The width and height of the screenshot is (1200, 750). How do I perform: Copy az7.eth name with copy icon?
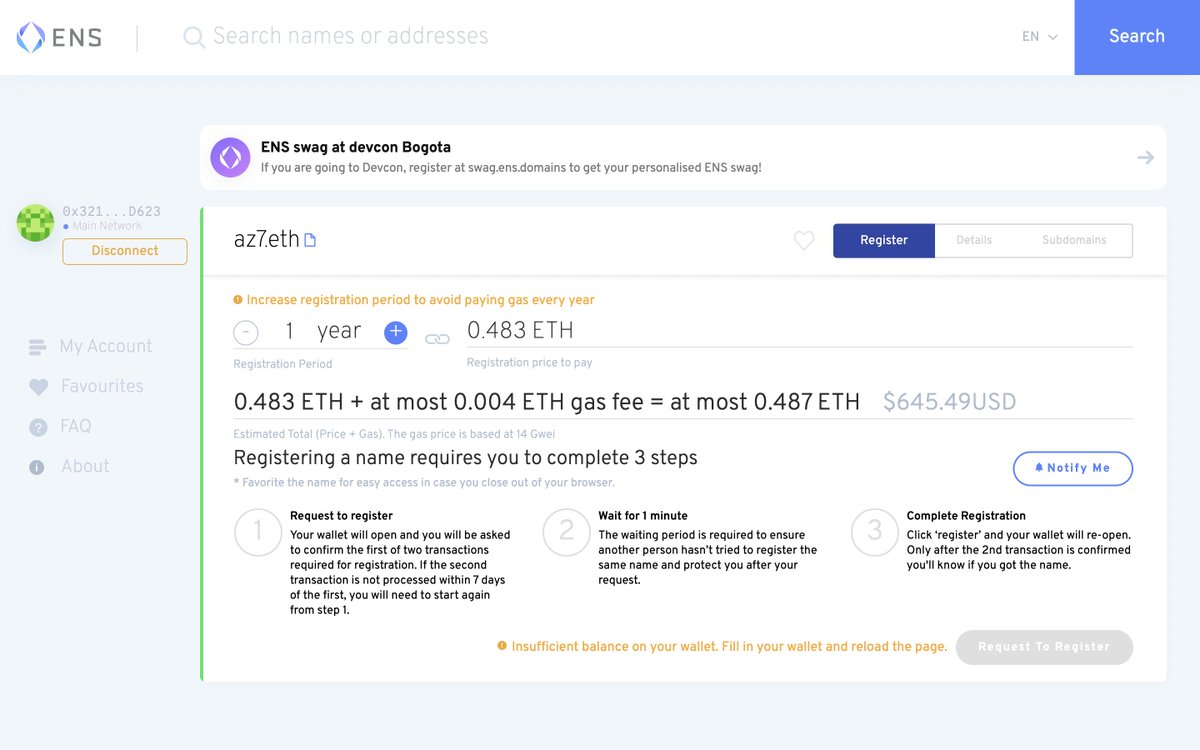click(x=310, y=240)
